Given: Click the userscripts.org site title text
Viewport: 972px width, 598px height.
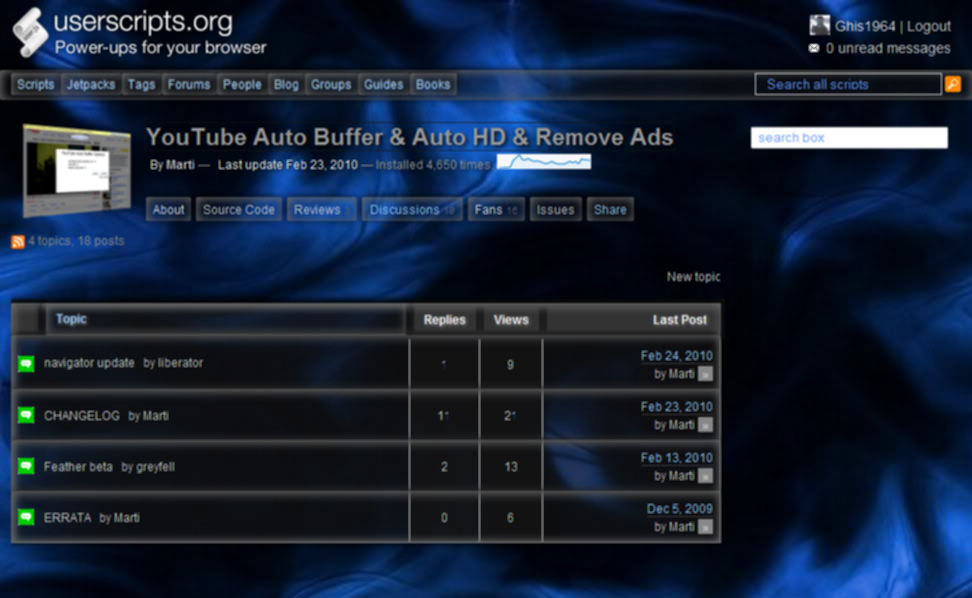Looking at the screenshot, I should (143, 22).
